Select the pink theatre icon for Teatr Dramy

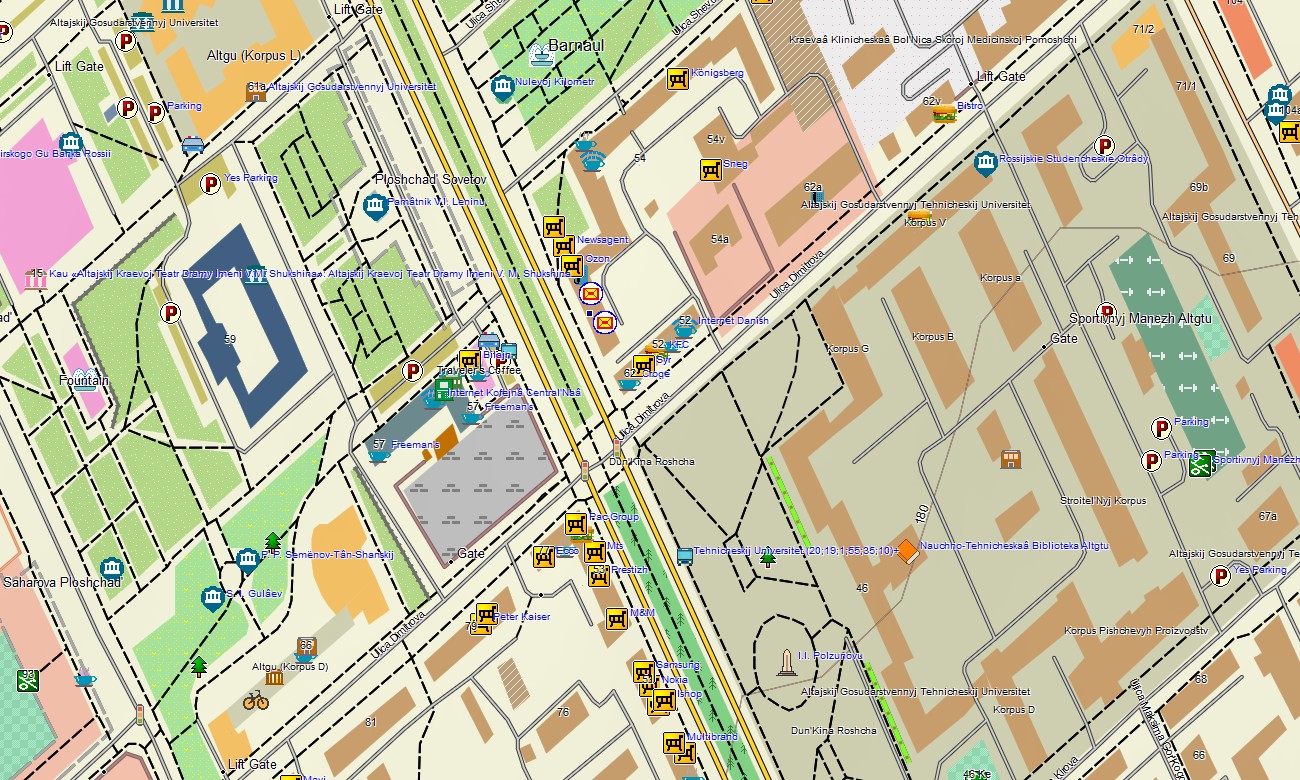35,280
